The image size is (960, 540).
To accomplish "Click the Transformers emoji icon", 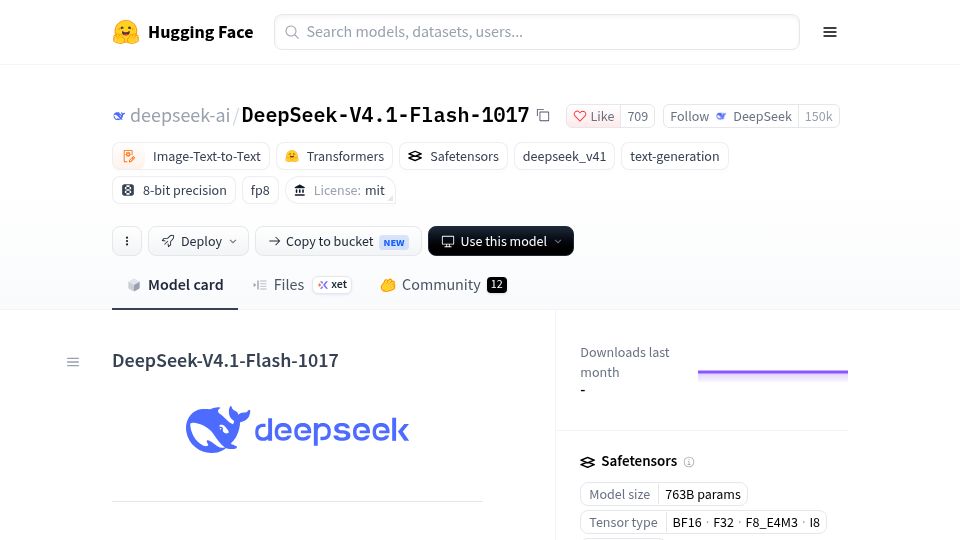I will pyautogui.click(x=292, y=156).
